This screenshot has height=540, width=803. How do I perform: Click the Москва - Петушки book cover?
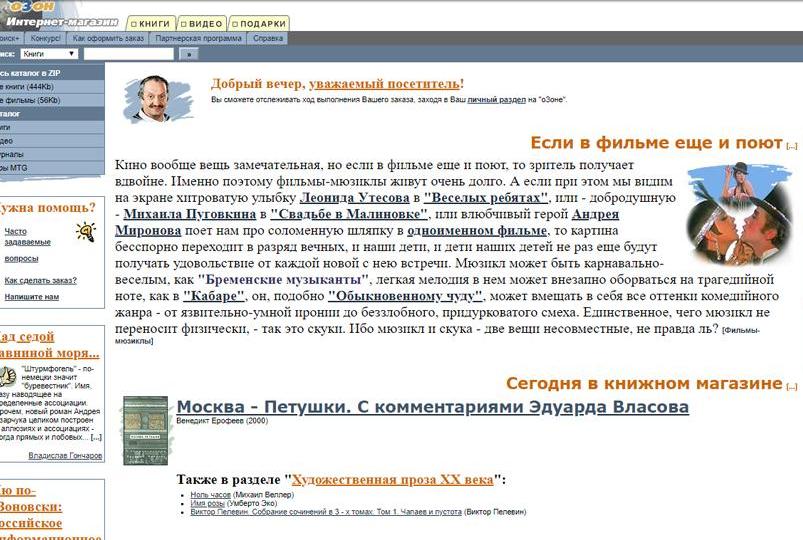145,430
